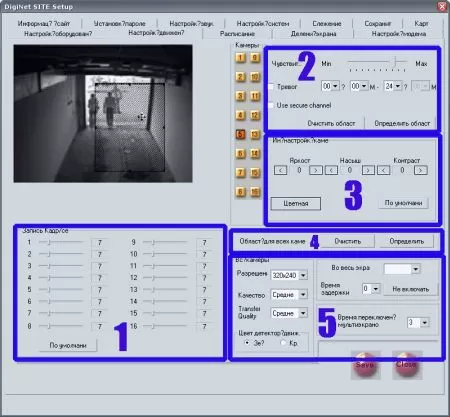This screenshot has height=417, width=450.
Task: Select camera 3 button
Action: click(x=240, y=96)
